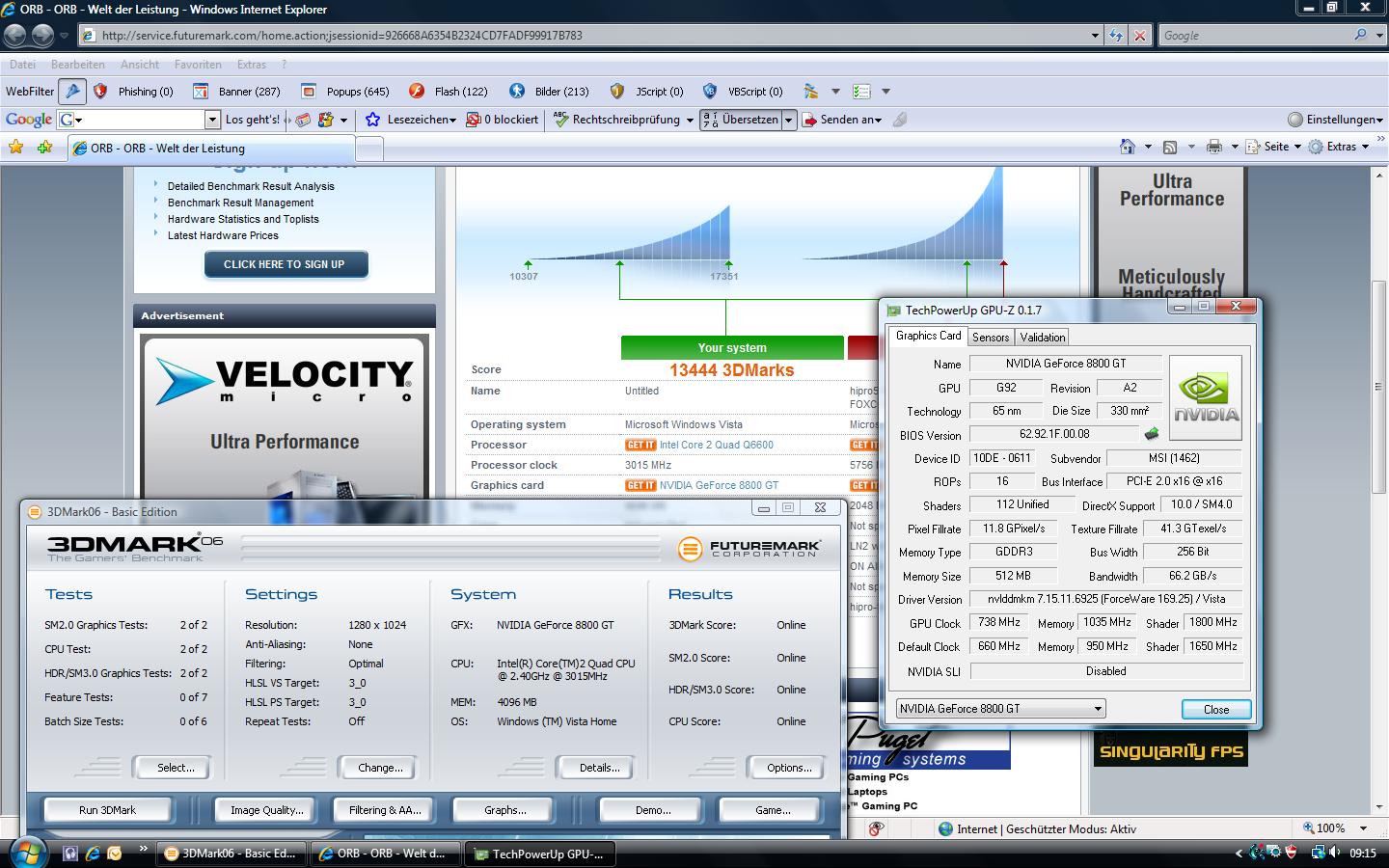Click the Windows Start orb
This screenshot has height=868, width=1389.
pyautogui.click(x=26, y=853)
